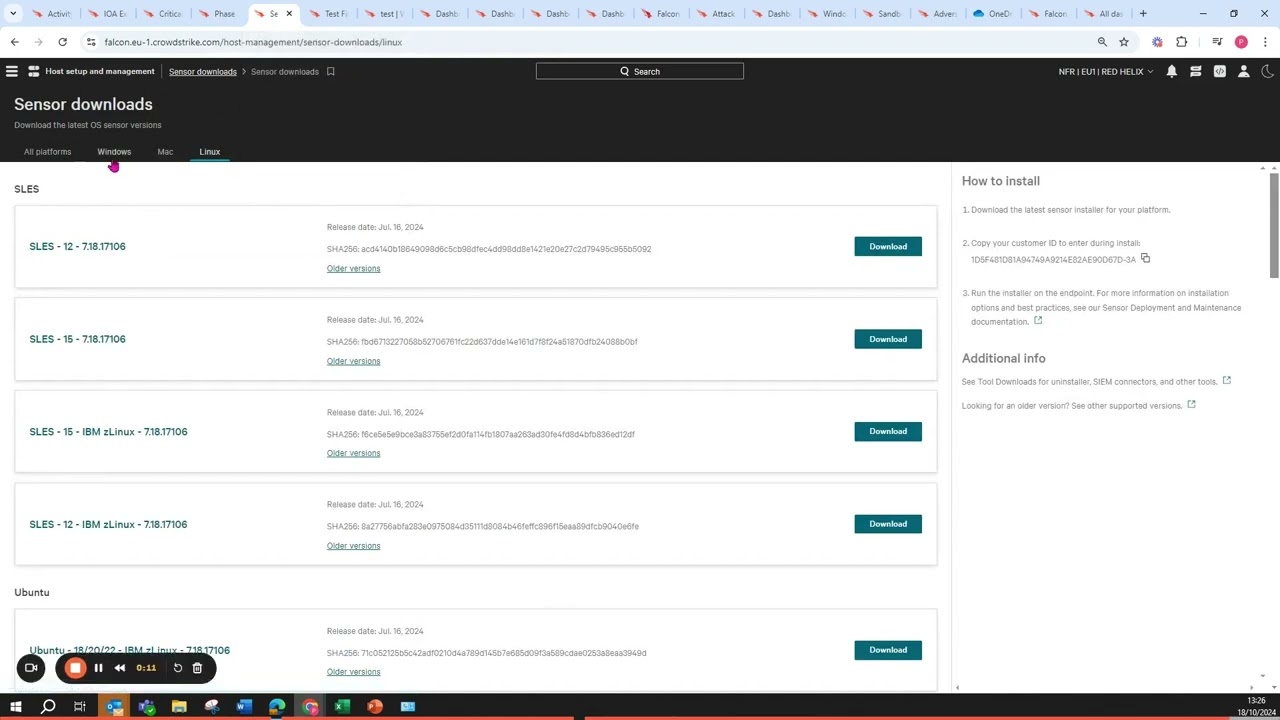Download SLES - 12 - IBM zLinux sensor
The width and height of the screenshot is (1280, 720).
coord(888,524)
